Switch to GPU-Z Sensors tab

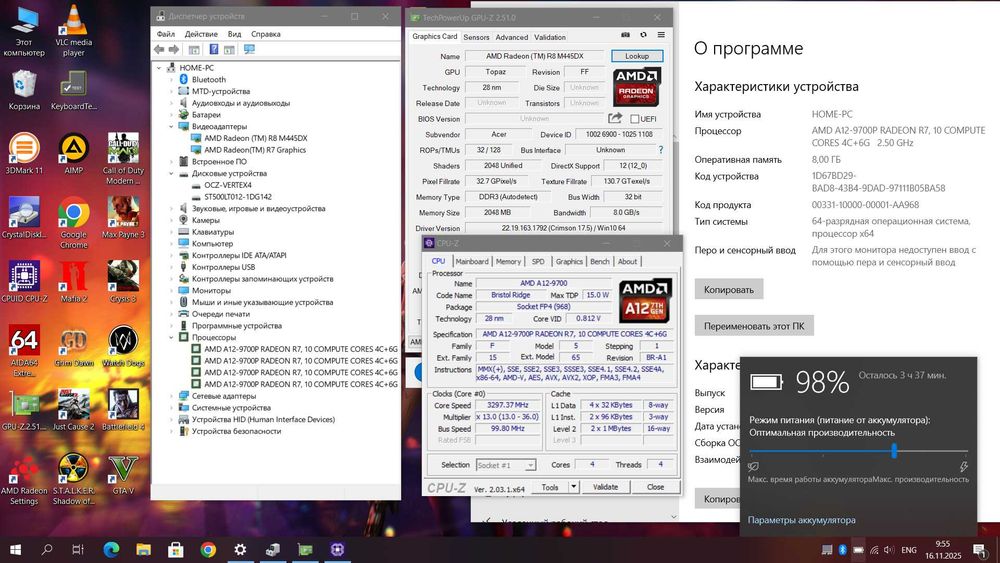(476, 37)
